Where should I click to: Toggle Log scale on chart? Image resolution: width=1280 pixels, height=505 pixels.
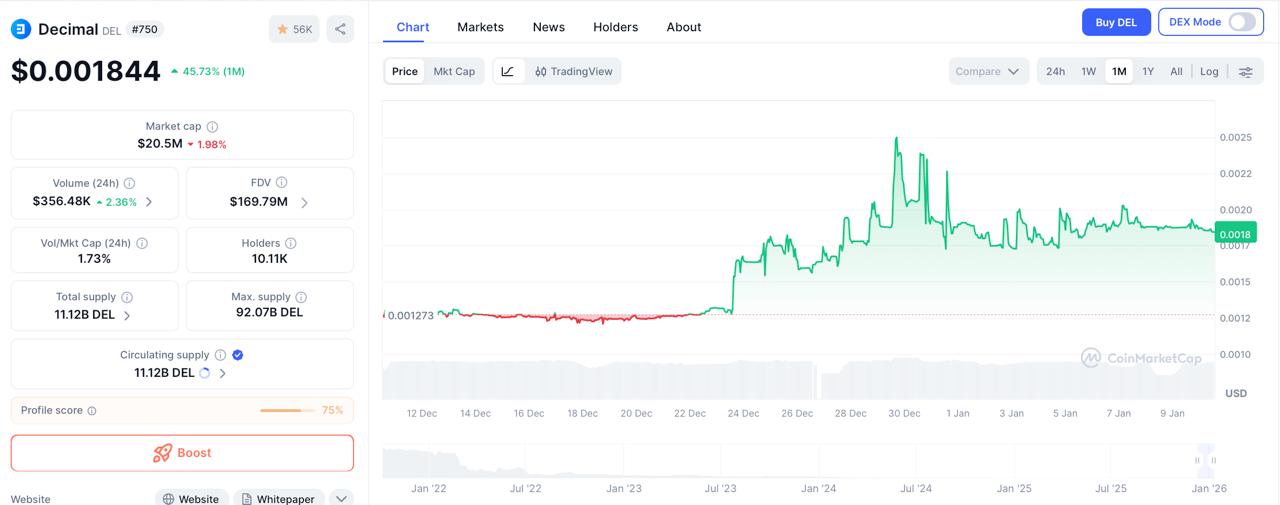click(x=1209, y=71)
